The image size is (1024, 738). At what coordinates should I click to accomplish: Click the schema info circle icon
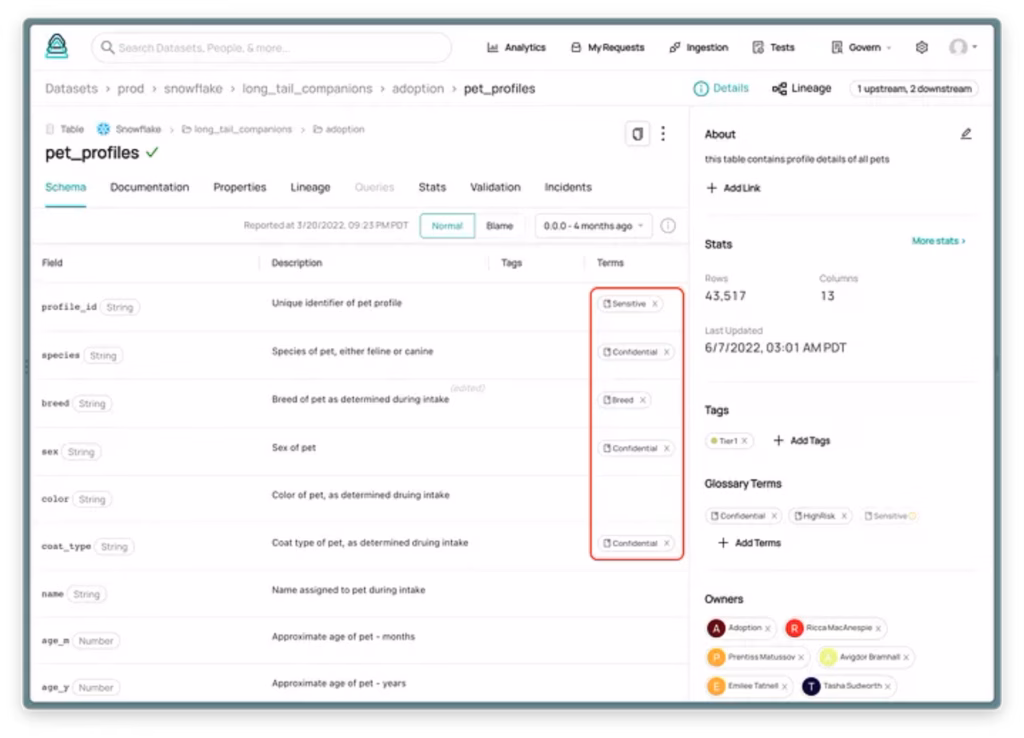pyautogui.click(x=668, y=226)
